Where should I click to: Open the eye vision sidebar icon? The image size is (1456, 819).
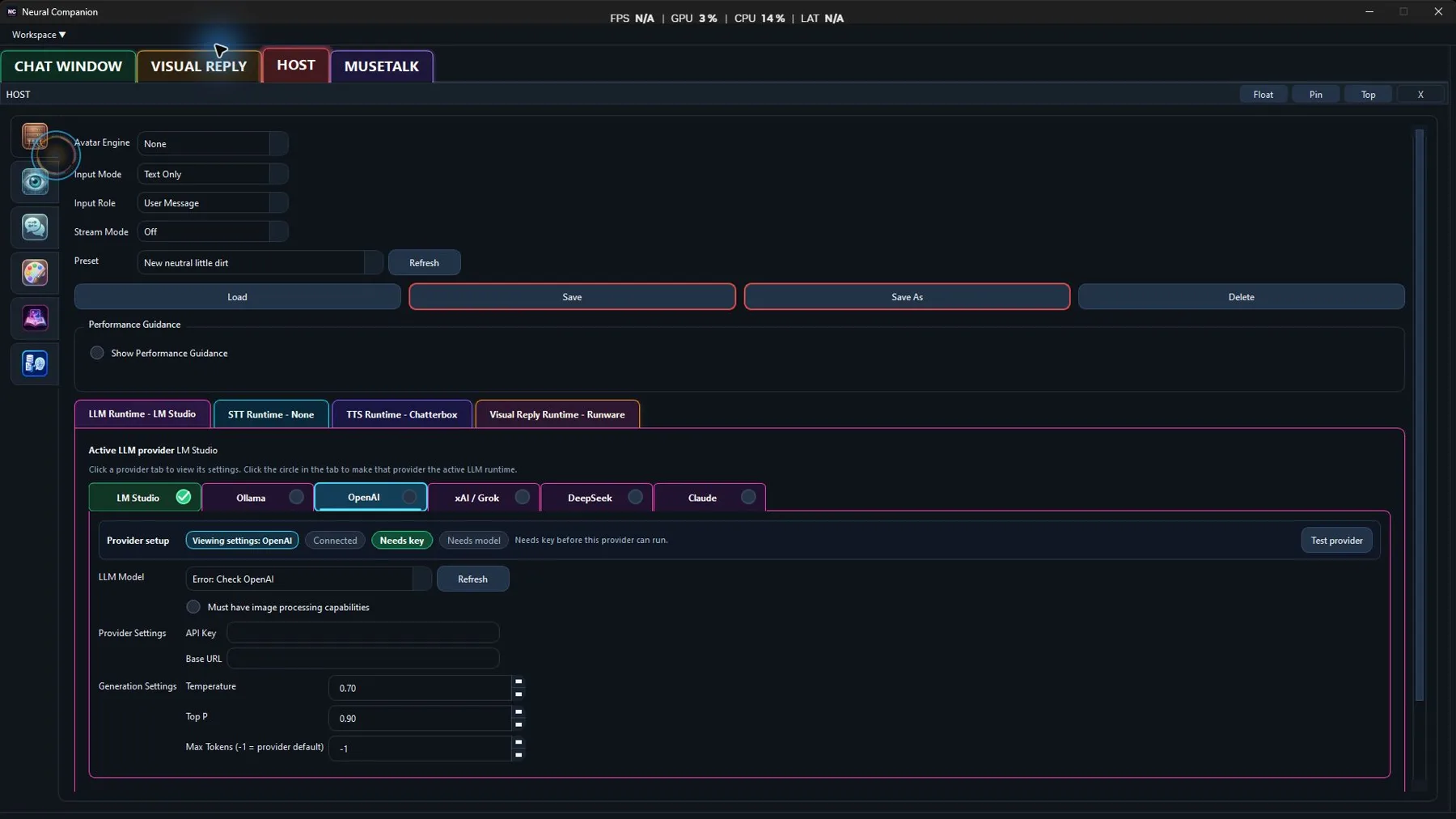pos(35,182)
